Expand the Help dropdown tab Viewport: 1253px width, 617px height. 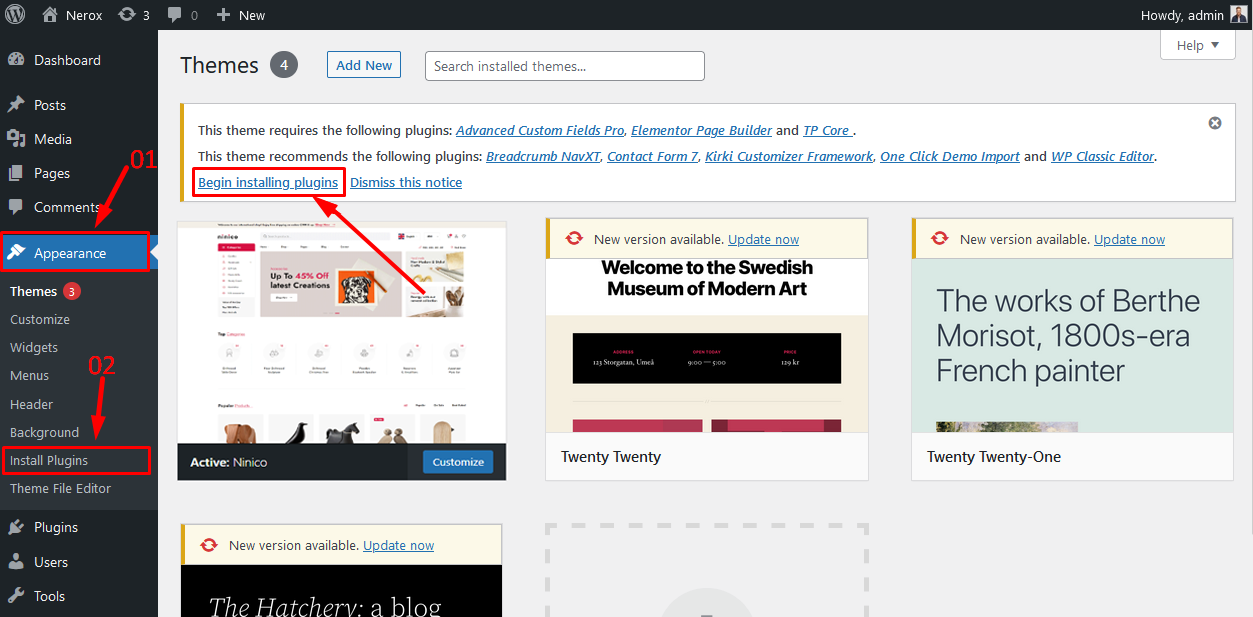click(1198, 45)
